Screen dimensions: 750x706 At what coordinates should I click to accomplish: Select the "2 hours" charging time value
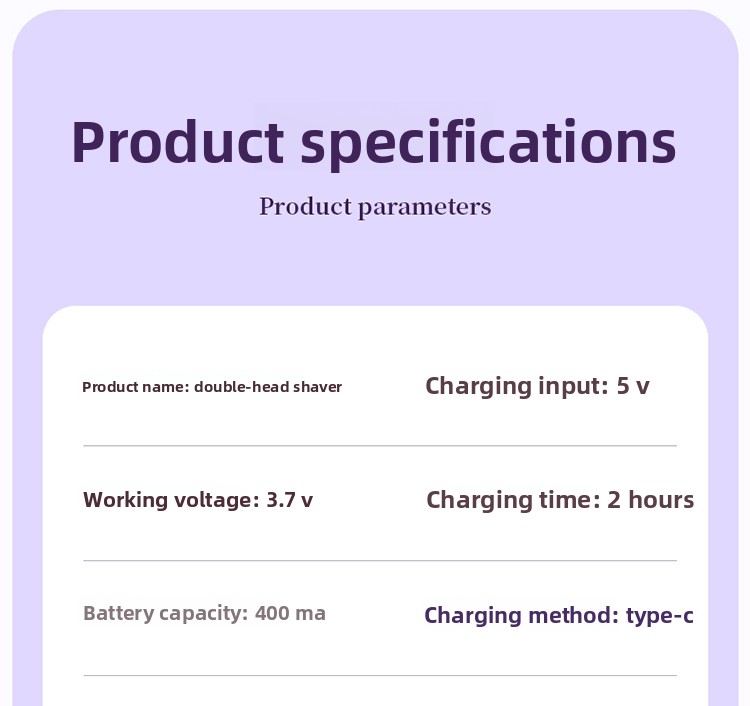pyautogui.click(x=651, y=500)
